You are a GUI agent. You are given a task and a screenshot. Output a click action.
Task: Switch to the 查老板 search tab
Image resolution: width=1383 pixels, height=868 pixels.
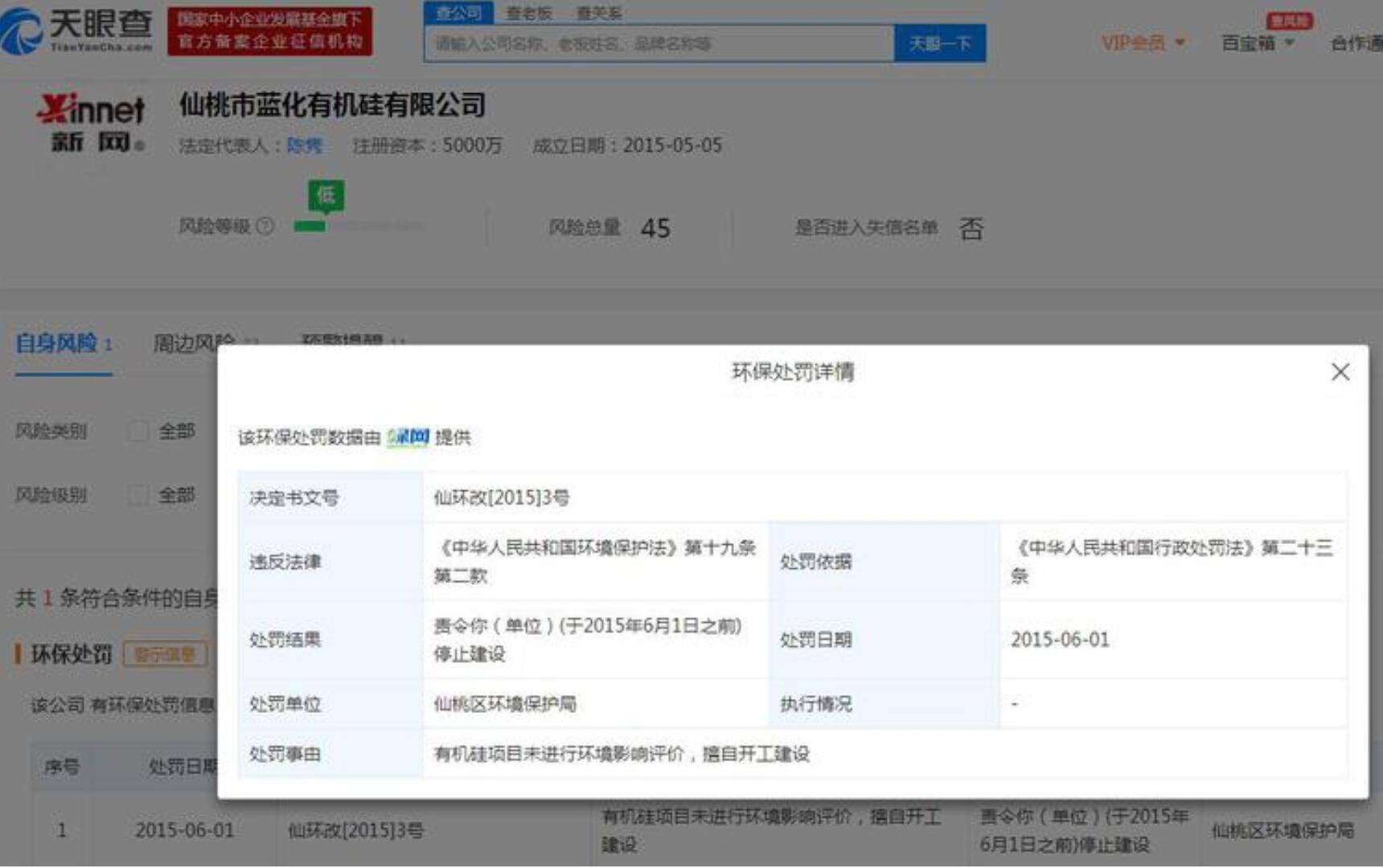click(528, 13)
